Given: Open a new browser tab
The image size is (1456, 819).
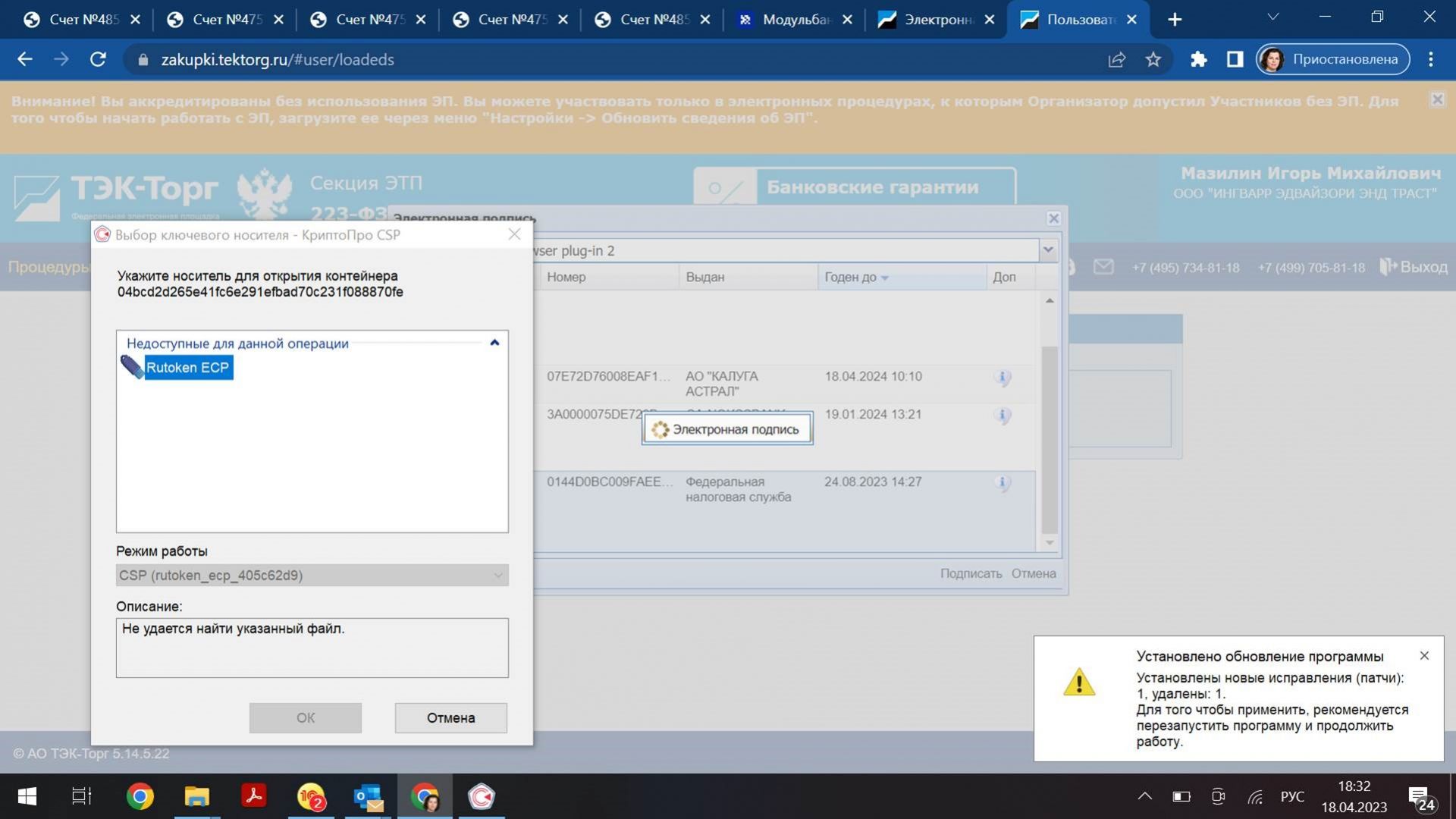Looking at the screenshot, I should point(1174,20).
